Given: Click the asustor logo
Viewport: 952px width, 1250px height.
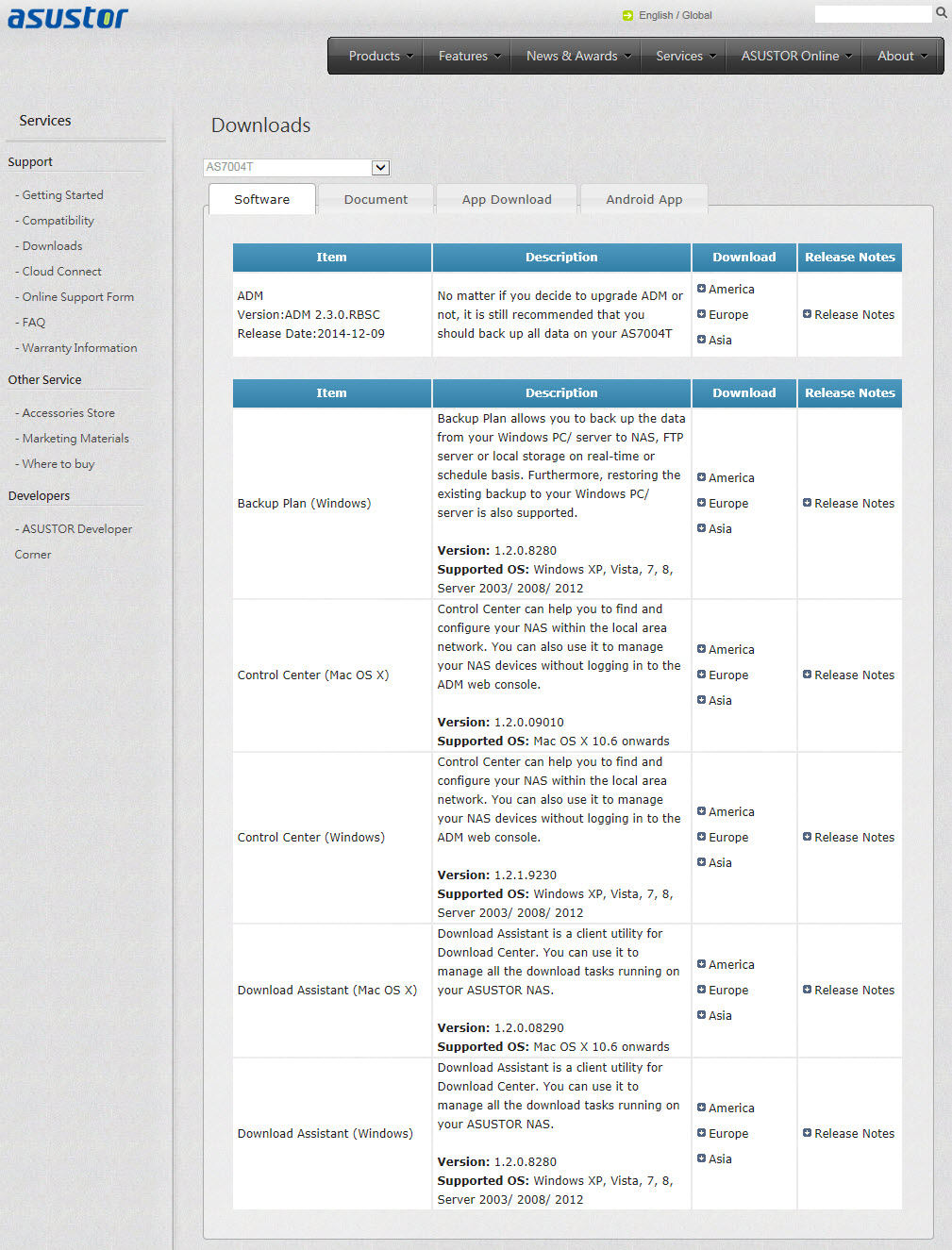Looking at the screenshot, I should (x=68, y=17).
